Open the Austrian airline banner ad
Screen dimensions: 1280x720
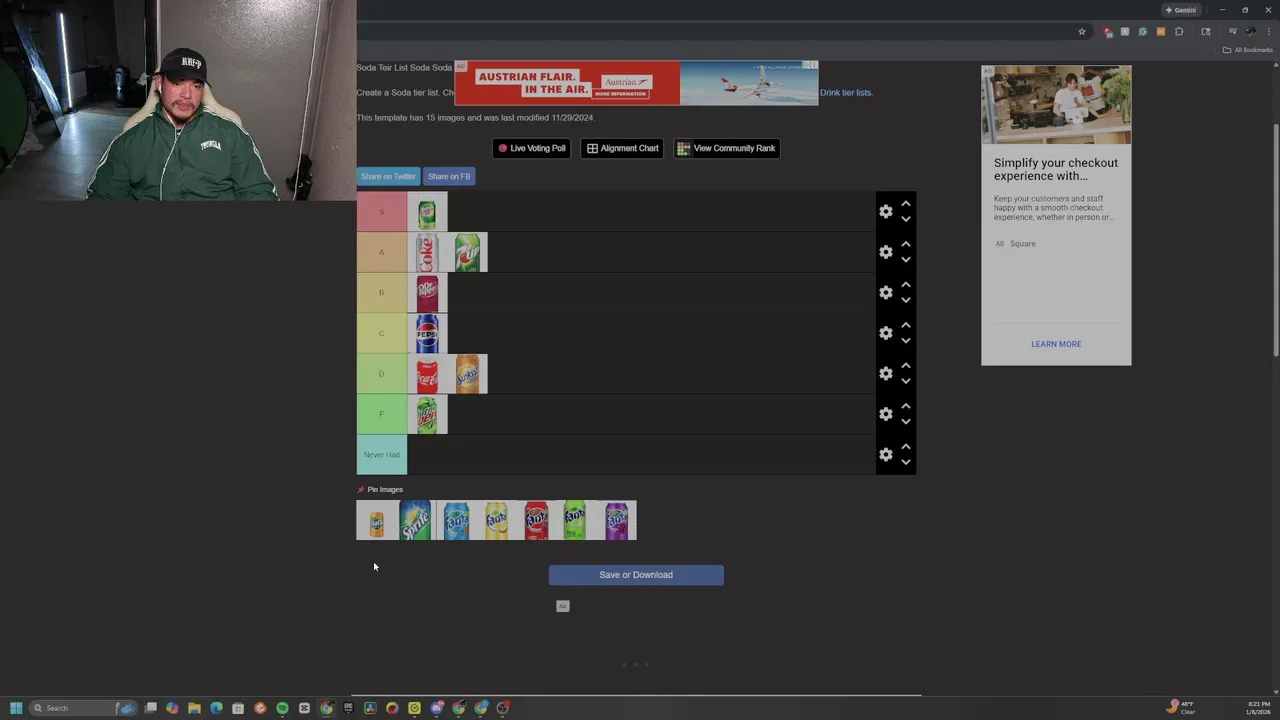coord(636,83)
